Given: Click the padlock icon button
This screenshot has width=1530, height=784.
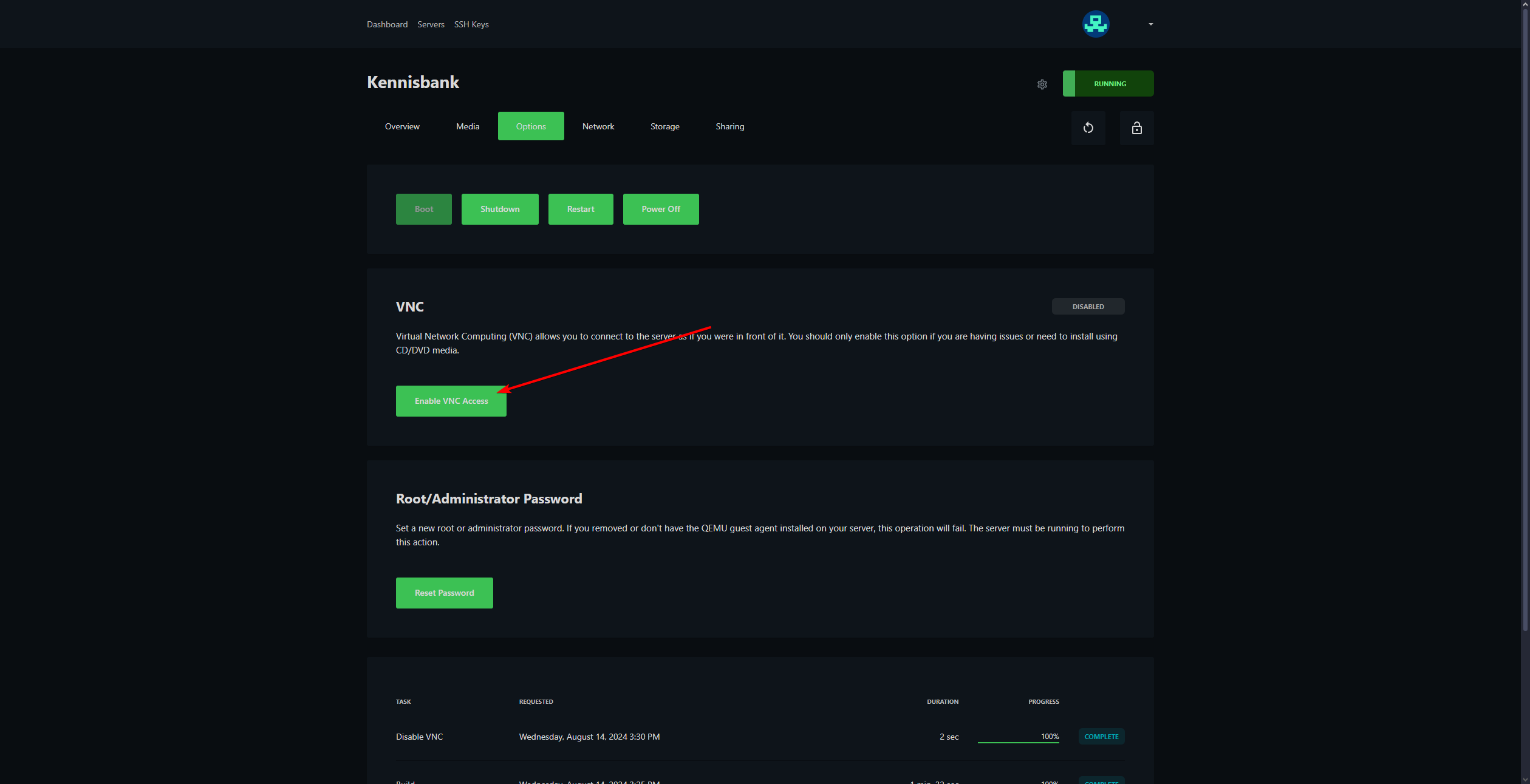Looking at the screenshot, I should pyautogui.click(x=1136, y=128).
